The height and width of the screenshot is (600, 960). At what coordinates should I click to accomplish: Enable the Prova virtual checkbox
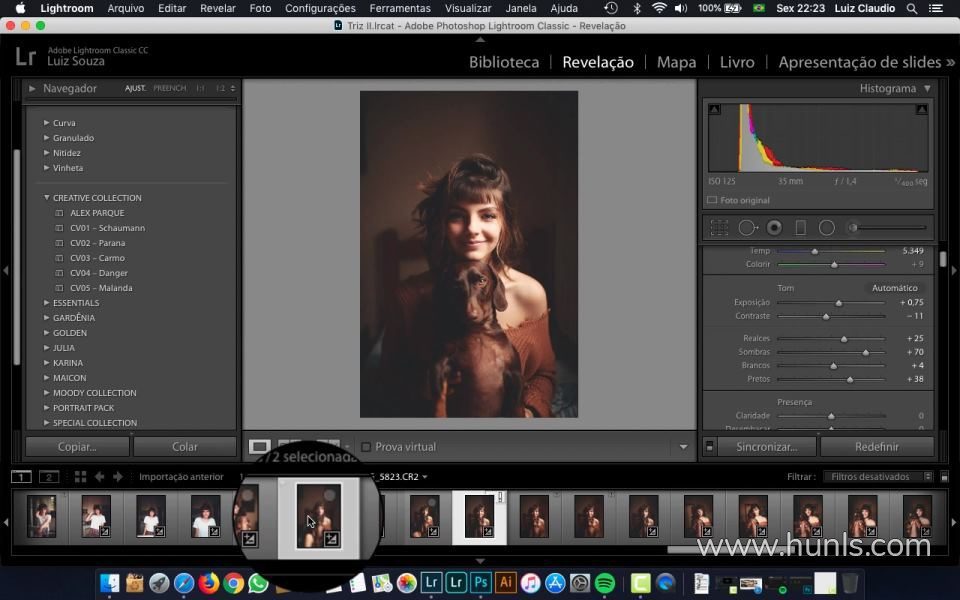[366, 447]
